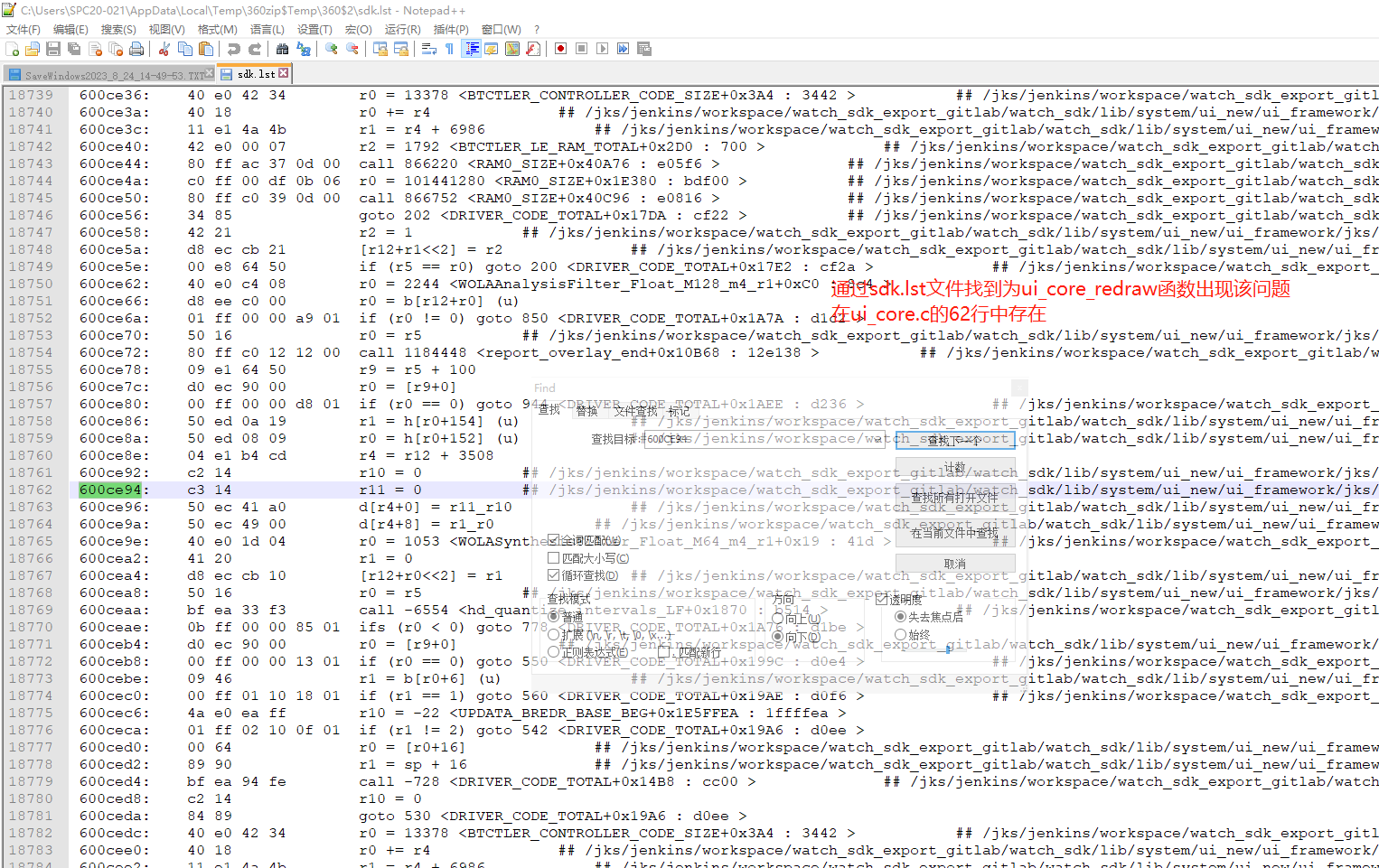Click the Paste clipboard icon
Image resolution: width=1379 pixels, height=868 pixels.
coord(206,49)
